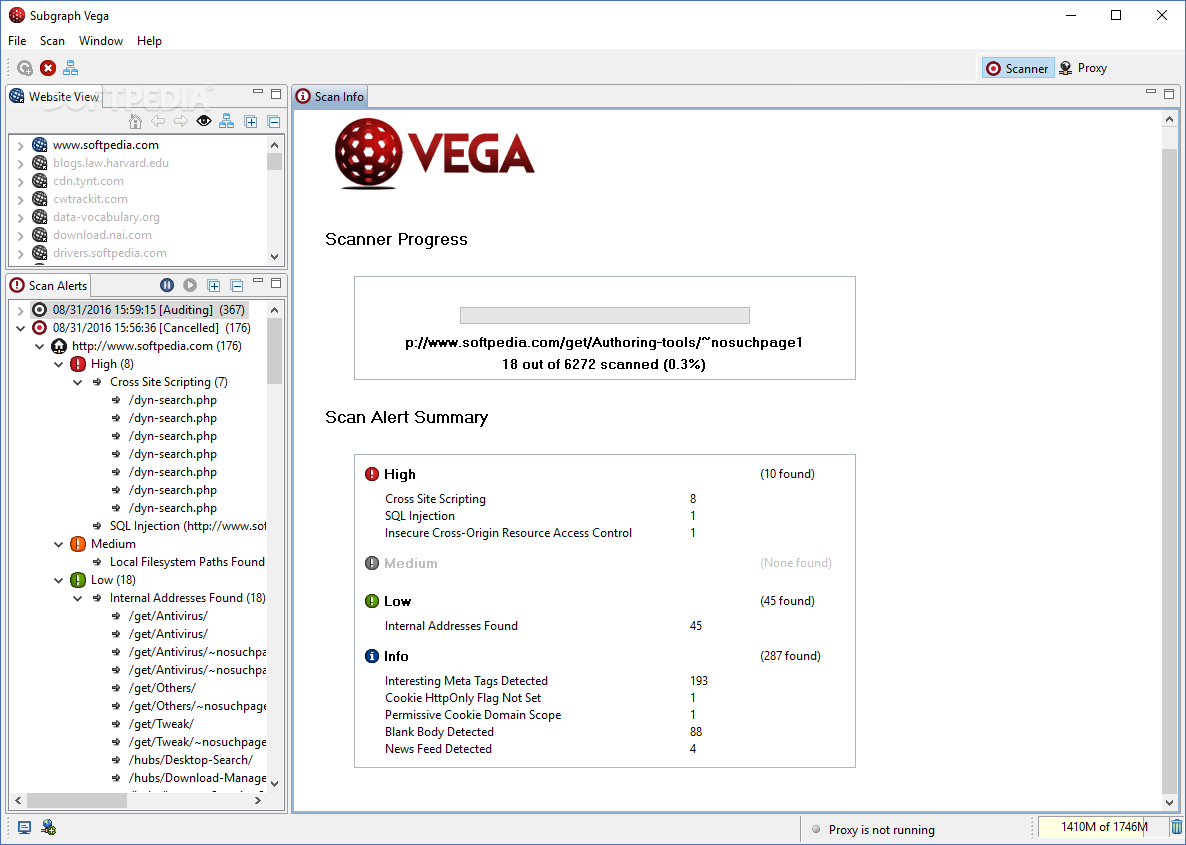Click 'Interesting Meta Tags Detected' row
This screenshot has height=845, width=1186.
click(x=546, y=681)
